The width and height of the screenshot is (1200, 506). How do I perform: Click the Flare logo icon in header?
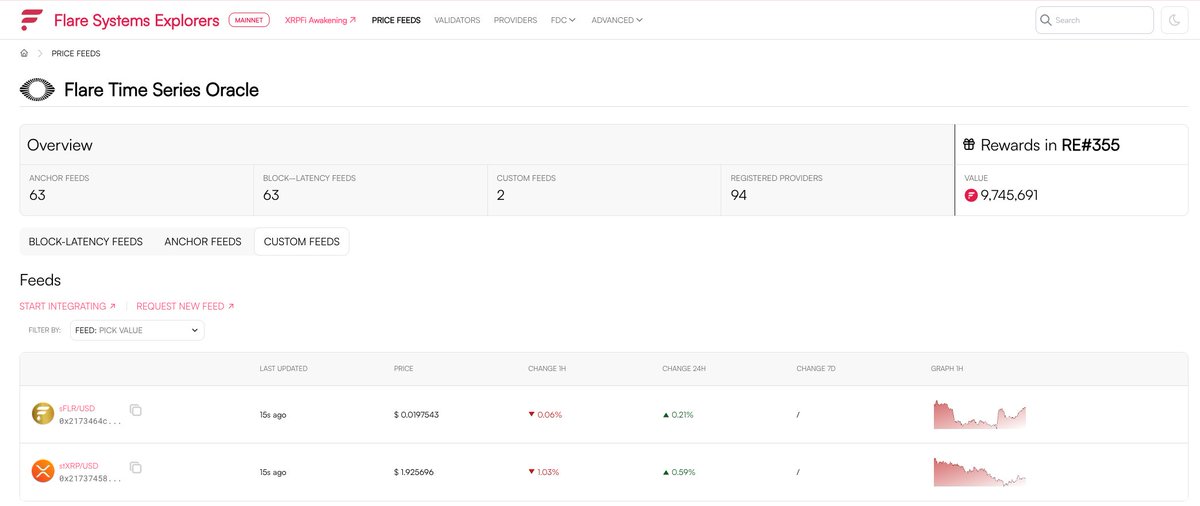point(31,19)
